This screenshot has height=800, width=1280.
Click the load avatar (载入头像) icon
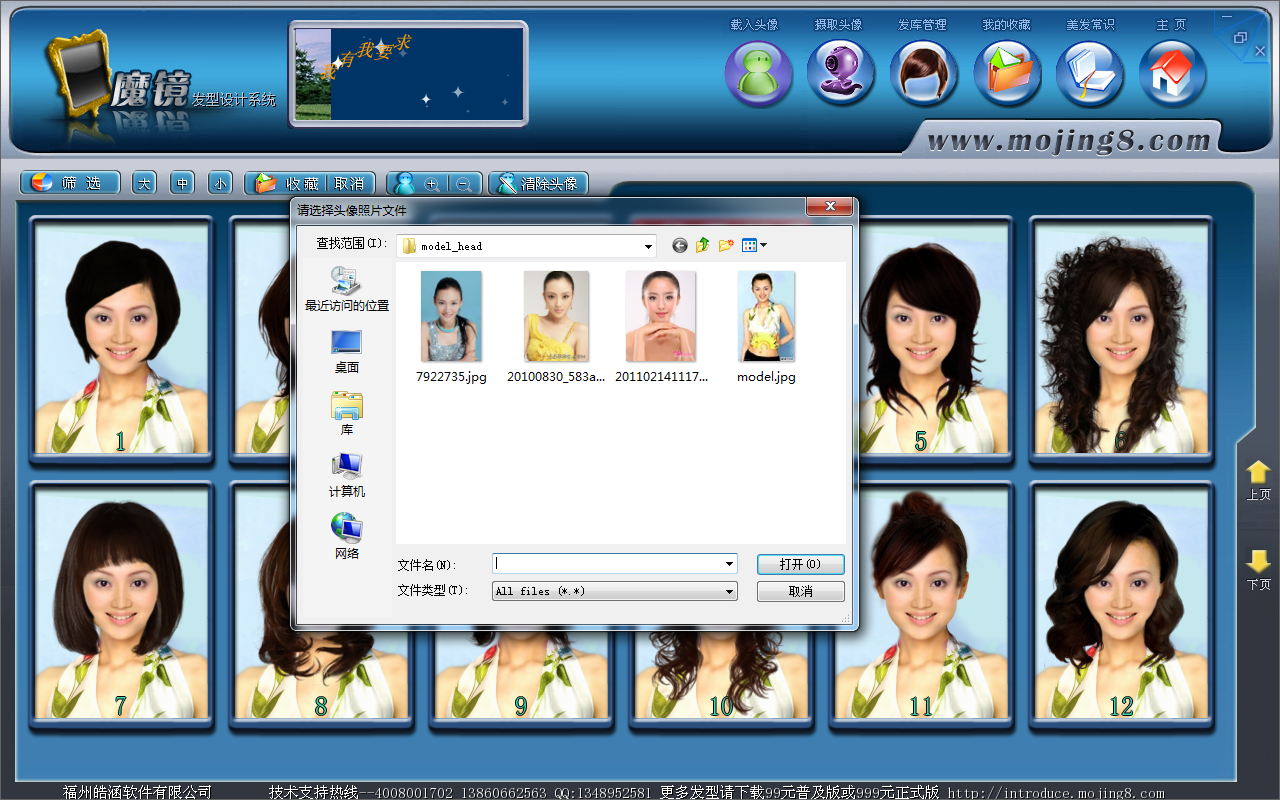(758, 74)
